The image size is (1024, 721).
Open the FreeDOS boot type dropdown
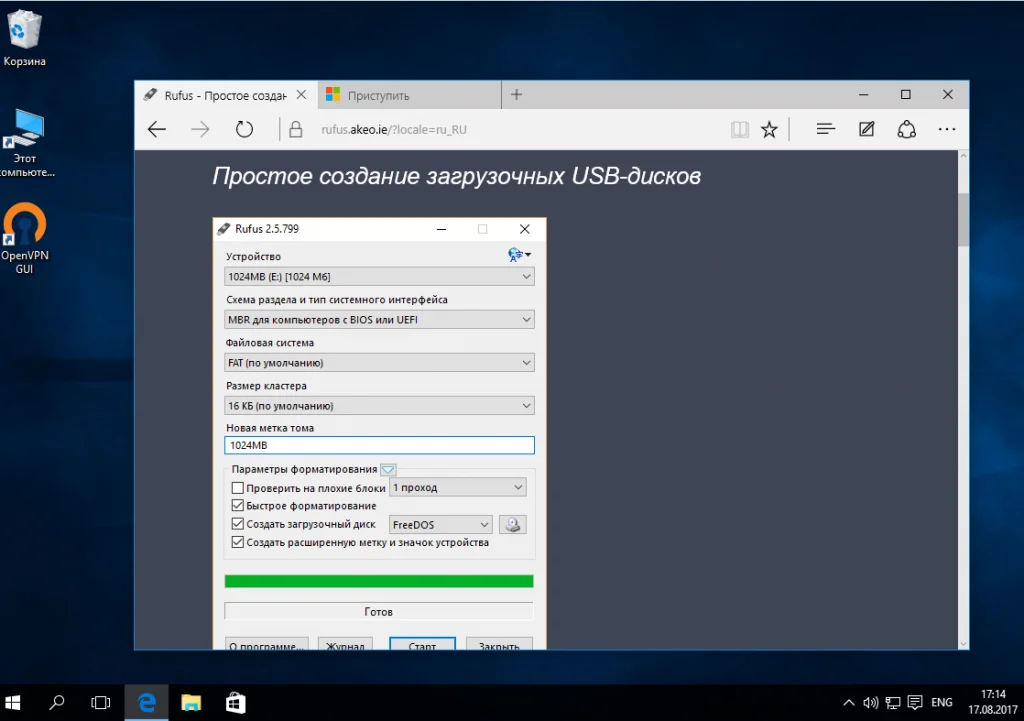(x=440, y=524)
